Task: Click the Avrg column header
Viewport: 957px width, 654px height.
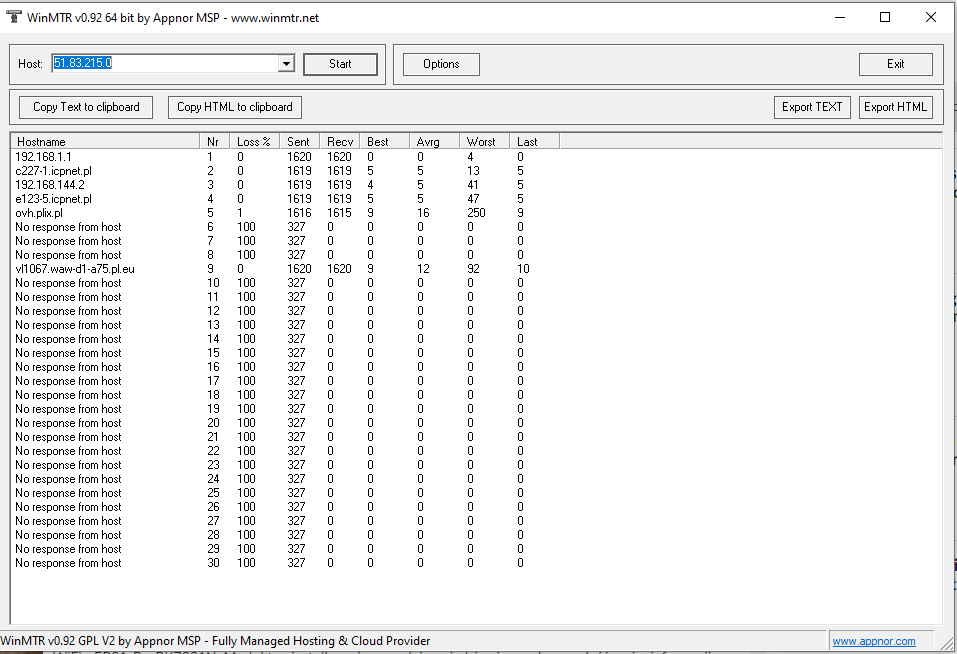Action: 435,142
